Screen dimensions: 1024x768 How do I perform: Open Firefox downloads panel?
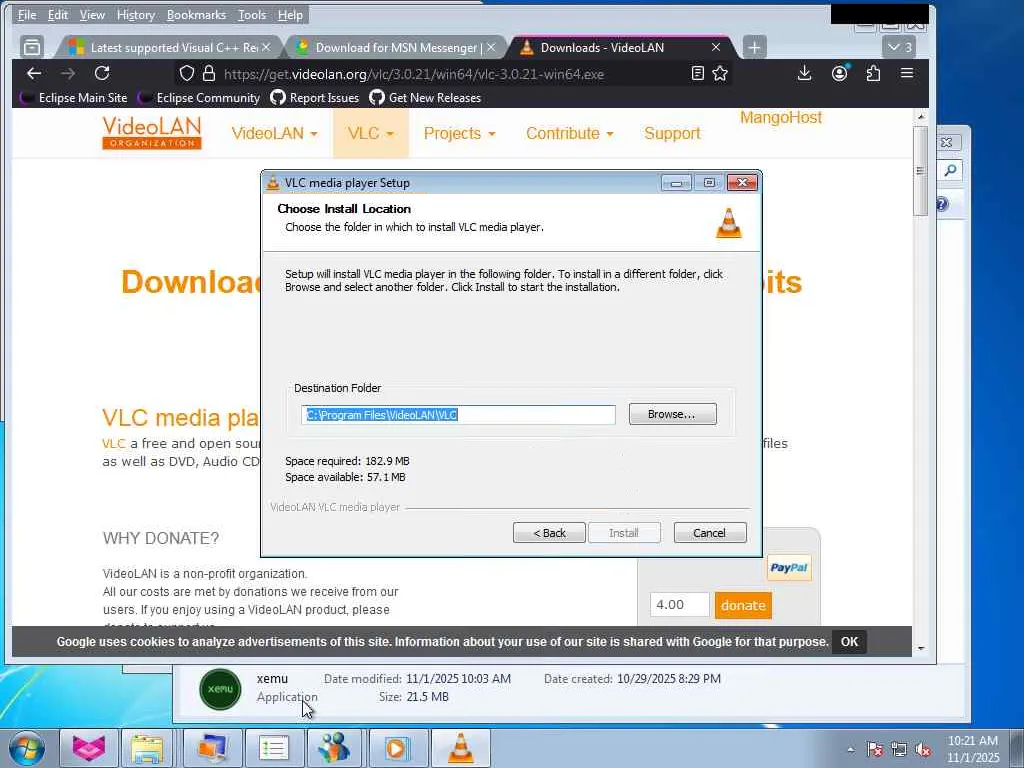[805, 73]
